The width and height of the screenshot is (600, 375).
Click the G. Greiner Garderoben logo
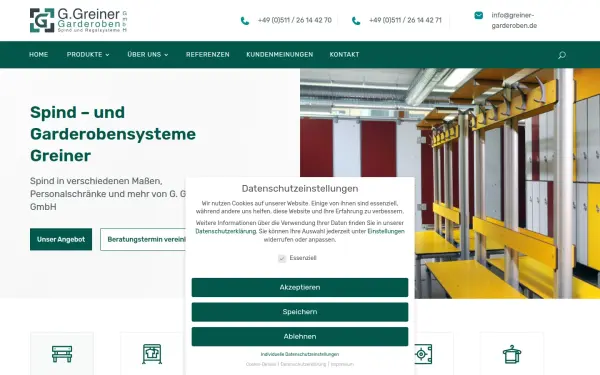[78, 20]
